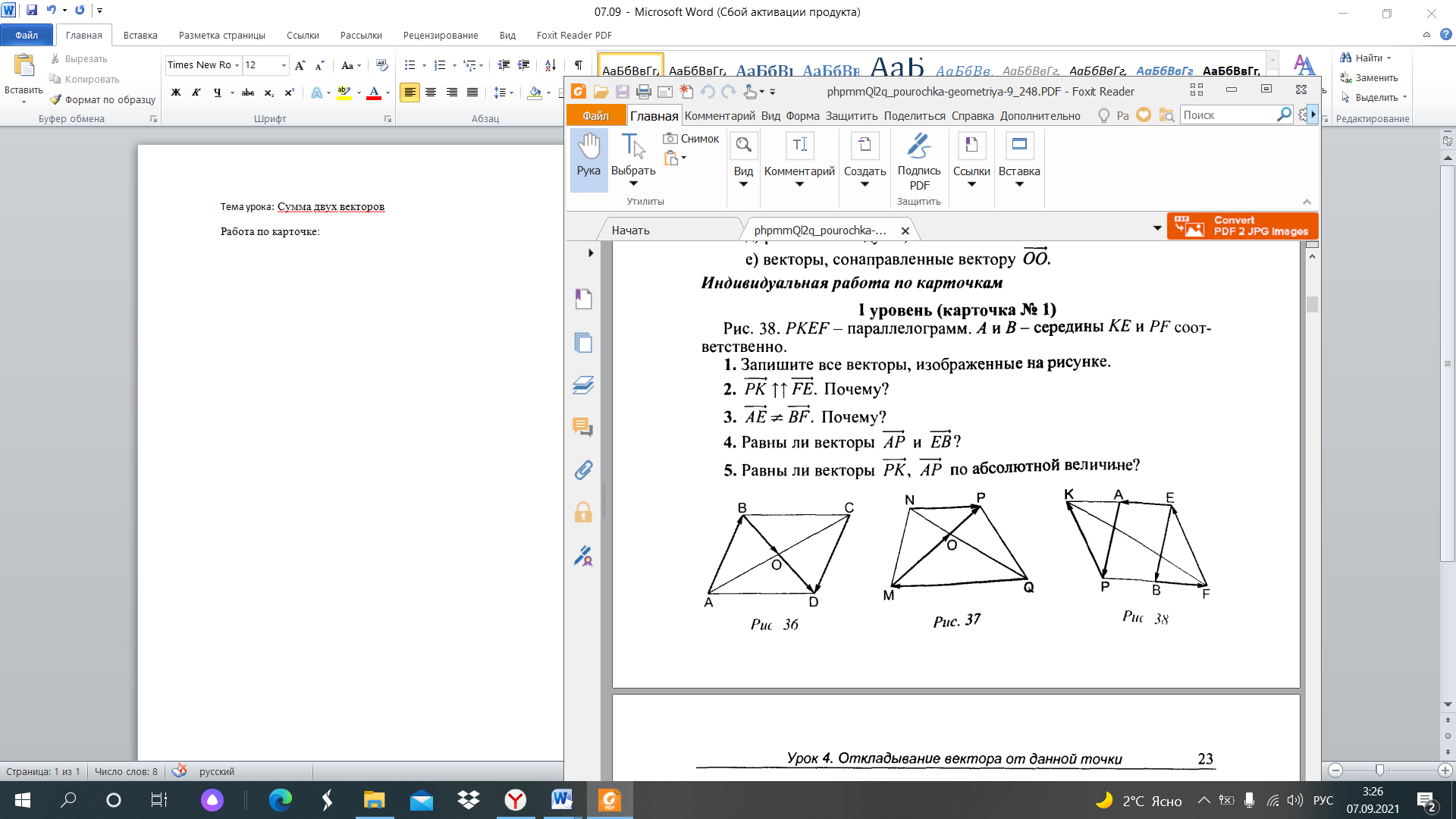
Task: Open the Подпись PDF signing tool
Action: (x=919, y=161)
